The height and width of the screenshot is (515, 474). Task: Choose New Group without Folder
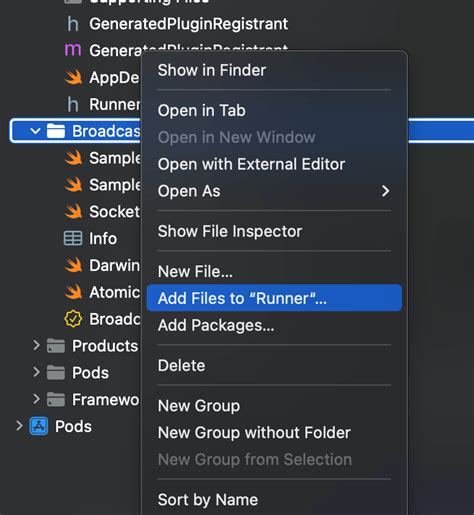point(254,433)
